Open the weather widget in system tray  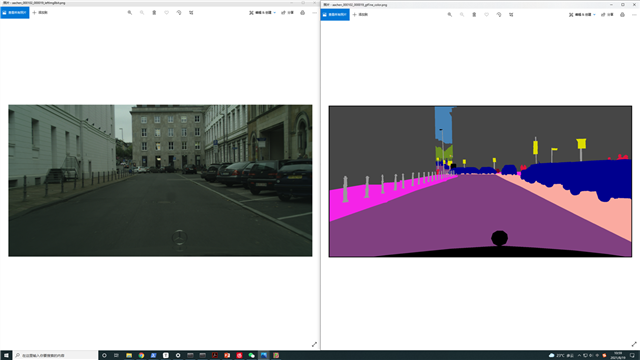pyautogui.click(x=562, y=356)
